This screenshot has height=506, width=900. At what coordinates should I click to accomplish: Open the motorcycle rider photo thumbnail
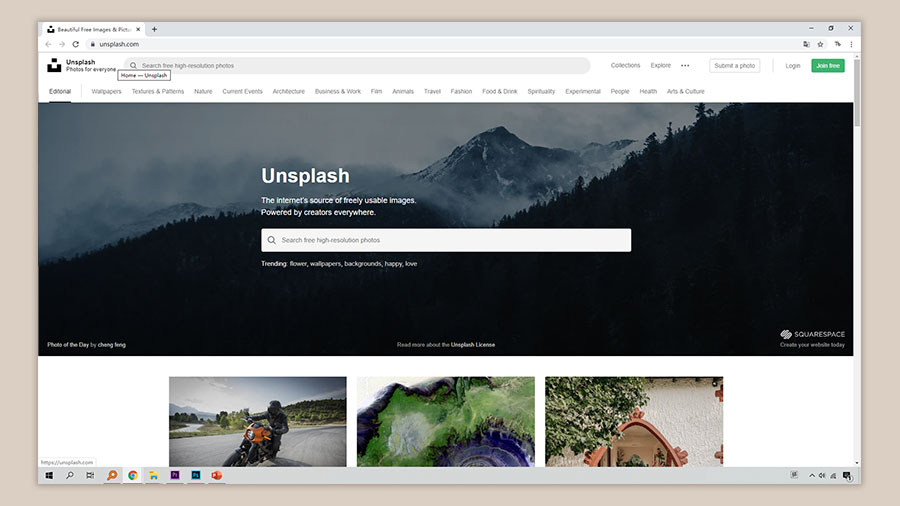258,422
